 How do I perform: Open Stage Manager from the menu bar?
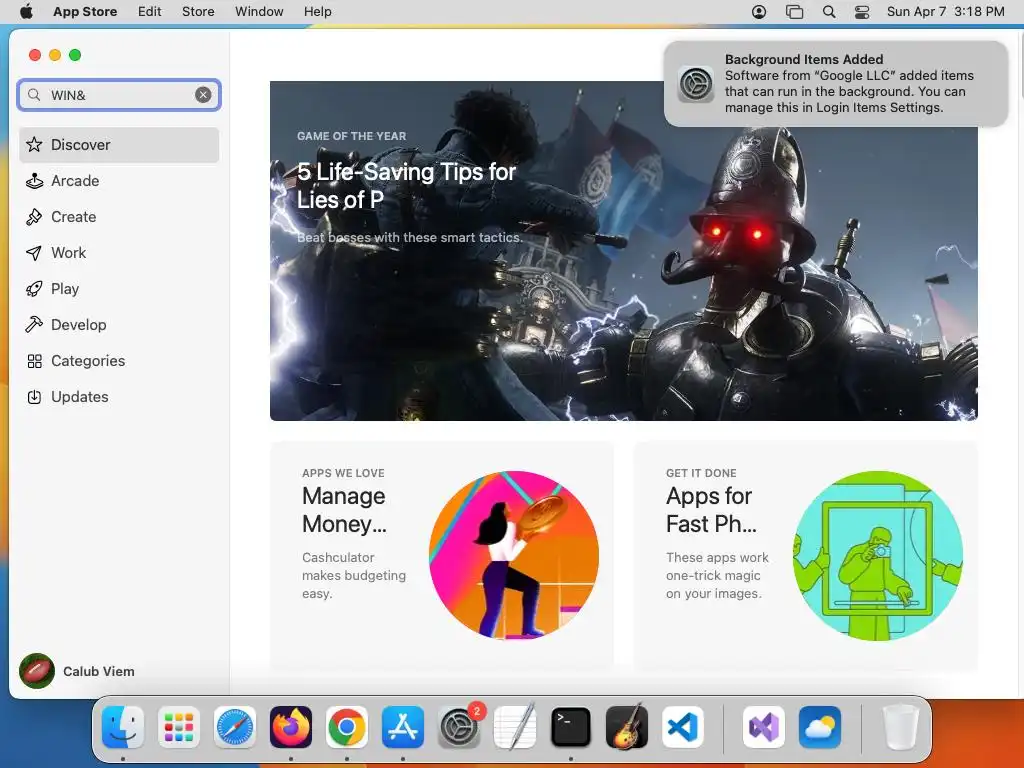tap(794, 11)
